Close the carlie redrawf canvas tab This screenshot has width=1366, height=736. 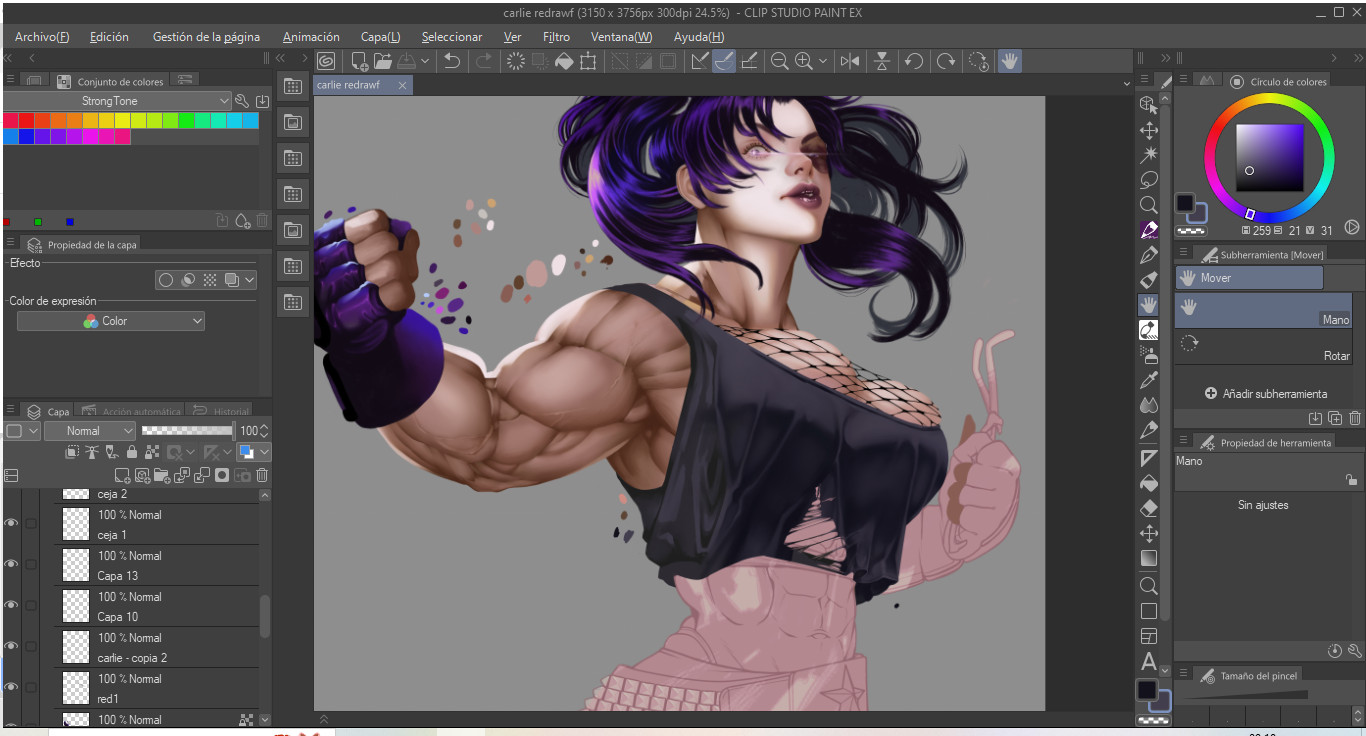402,86
